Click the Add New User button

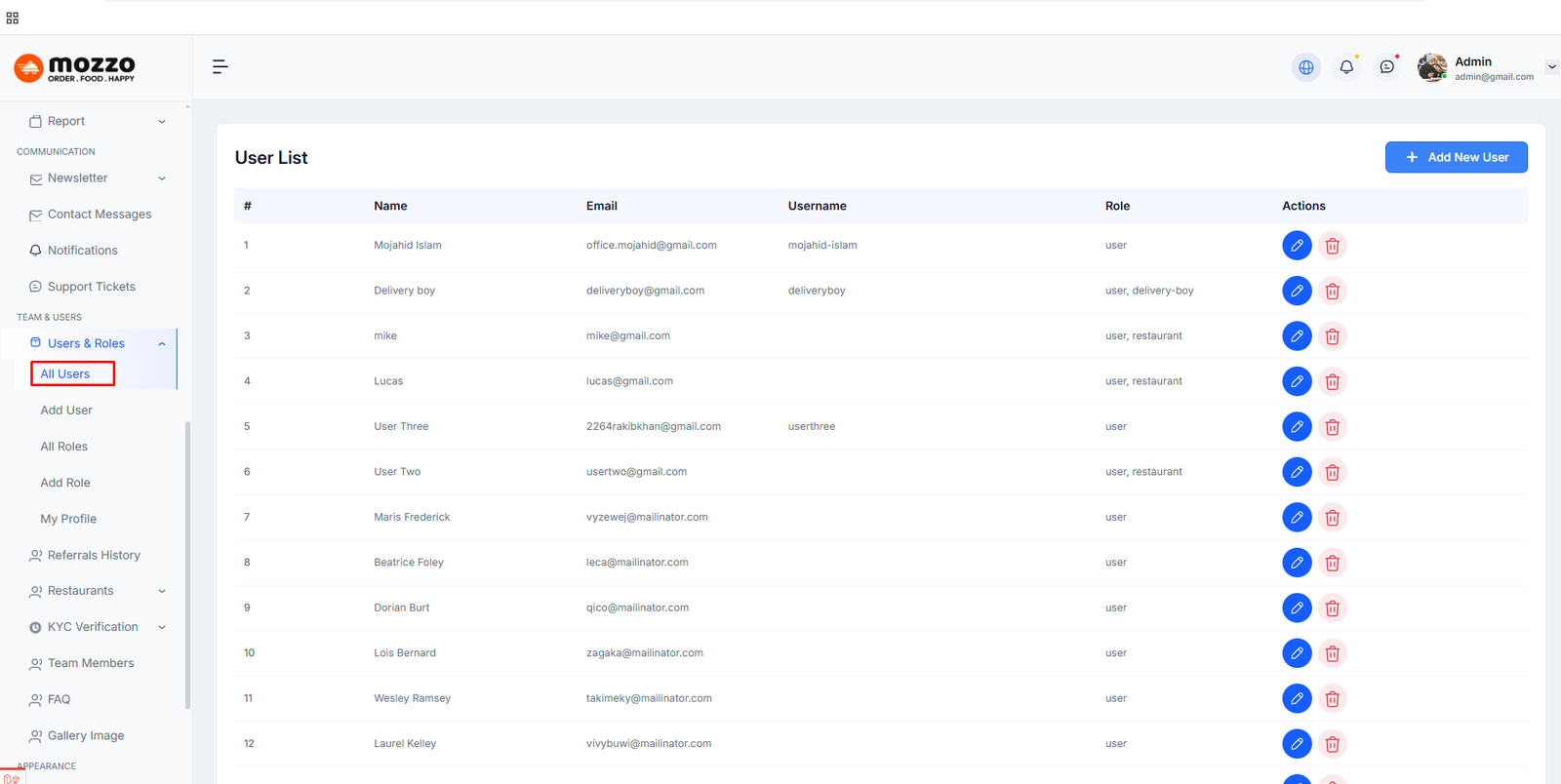point(1456,157)
